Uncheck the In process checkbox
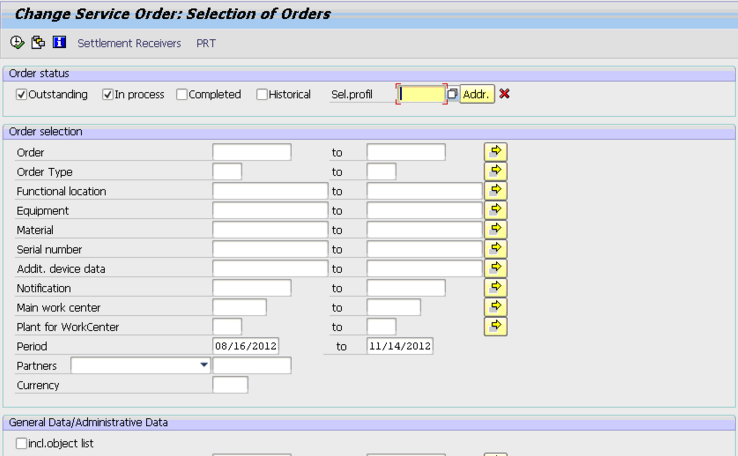This screenshot has height=456, width=738. pos(108,95)
